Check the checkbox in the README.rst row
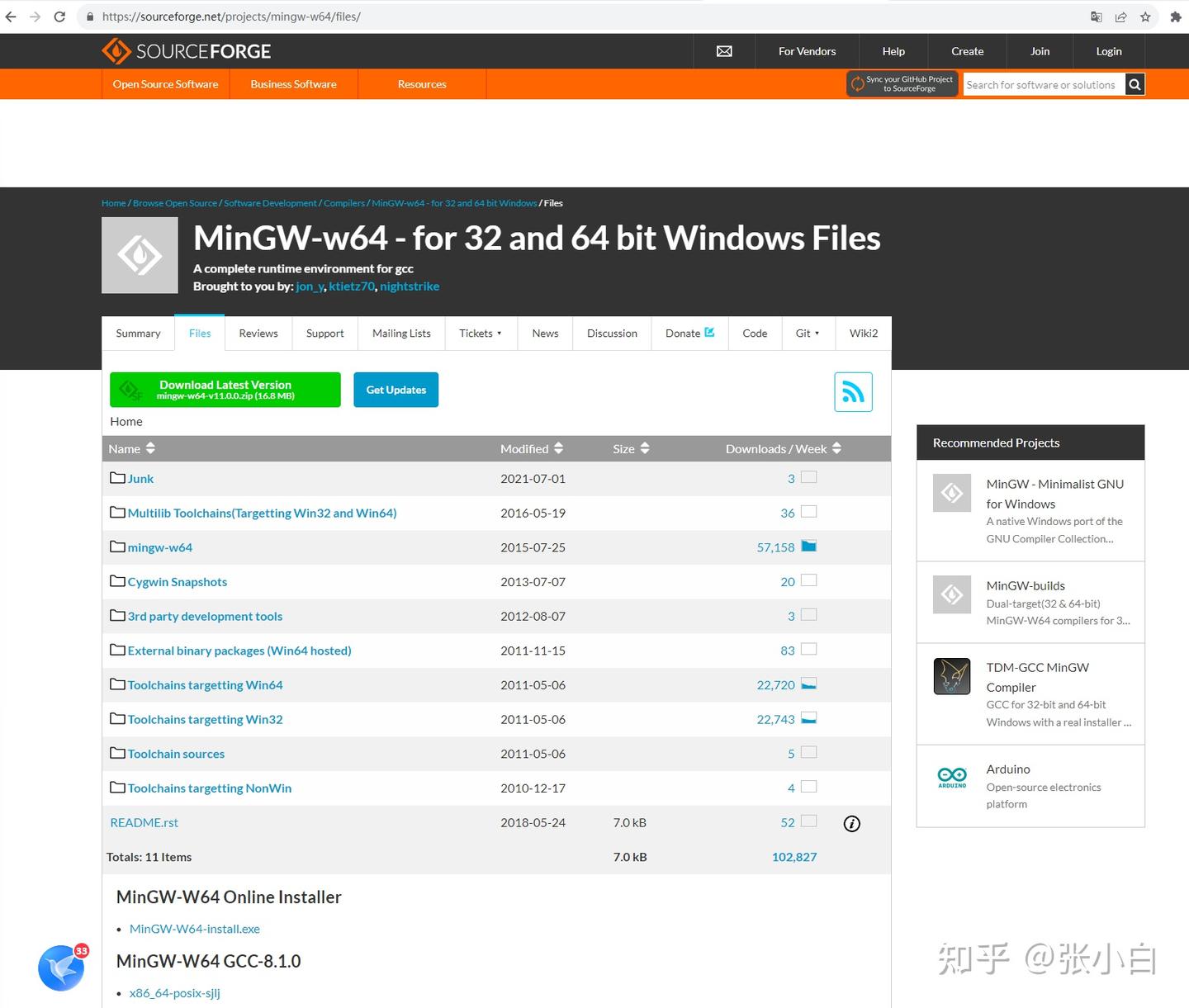The width and height of the screenshot is (1189, 1008). pos(808,821)
